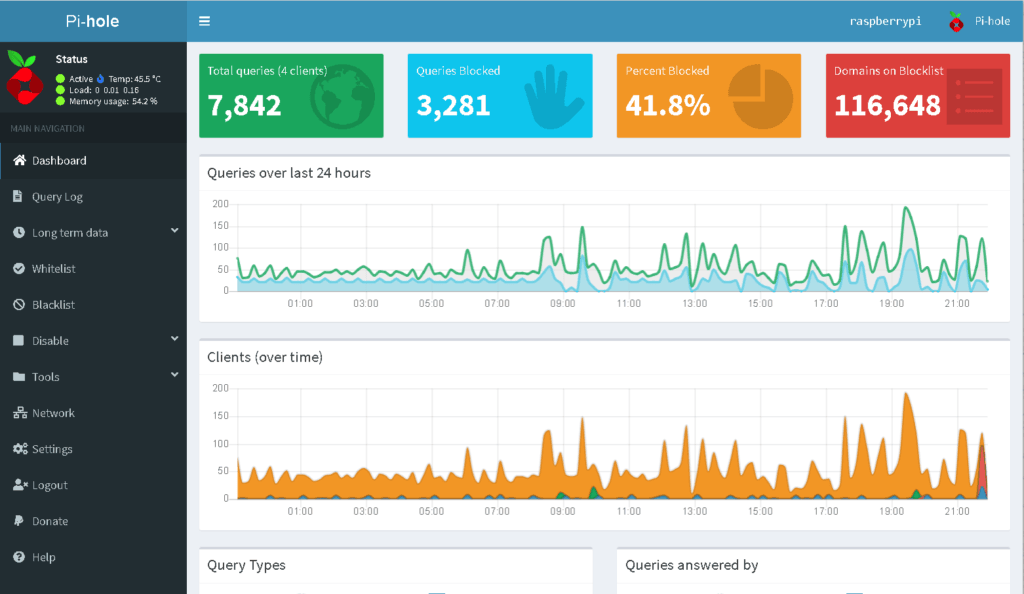Click the Disable stop-square icon
The image size is (1024, 594).
point(18,340)
